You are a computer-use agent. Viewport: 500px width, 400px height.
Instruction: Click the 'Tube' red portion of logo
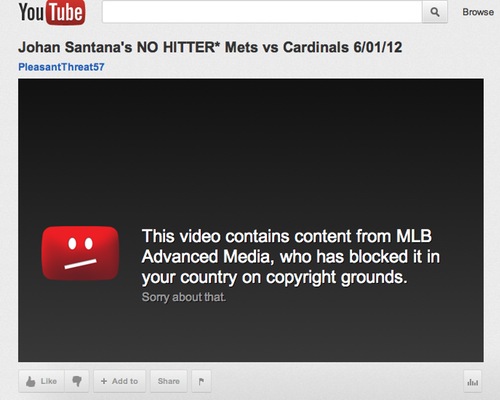(x=66, y=12)
